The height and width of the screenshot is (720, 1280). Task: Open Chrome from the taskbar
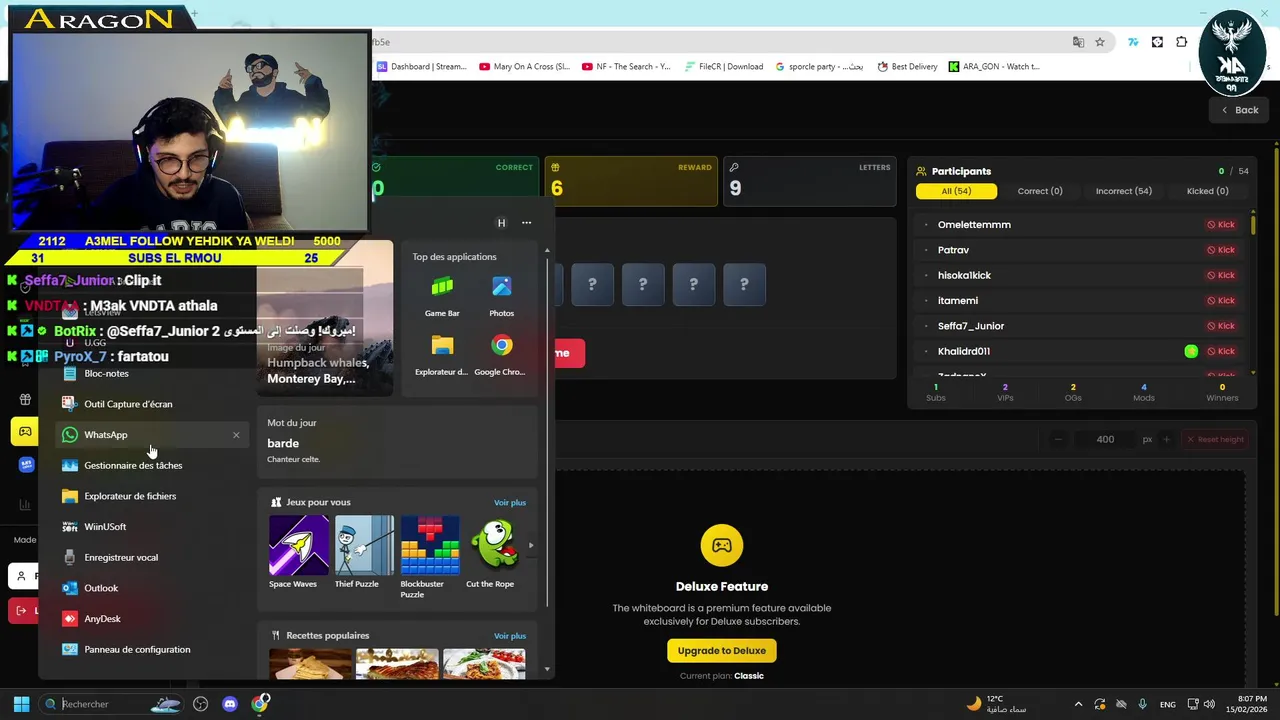coord(260,704)
